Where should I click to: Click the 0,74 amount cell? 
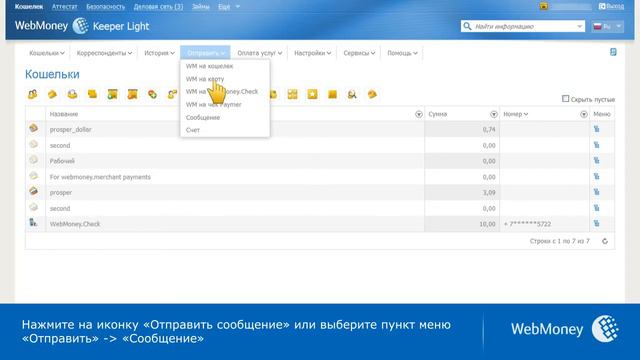click(x=462, y=129)
